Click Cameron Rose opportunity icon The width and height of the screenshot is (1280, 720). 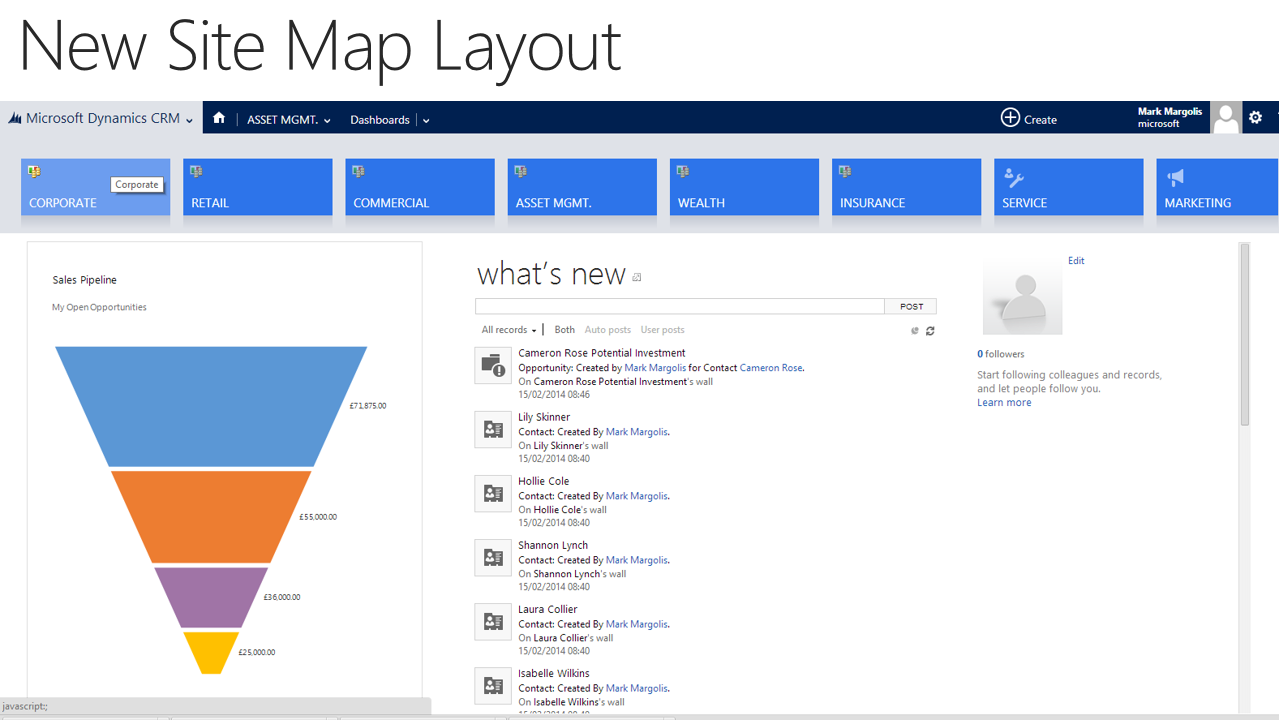492,366
